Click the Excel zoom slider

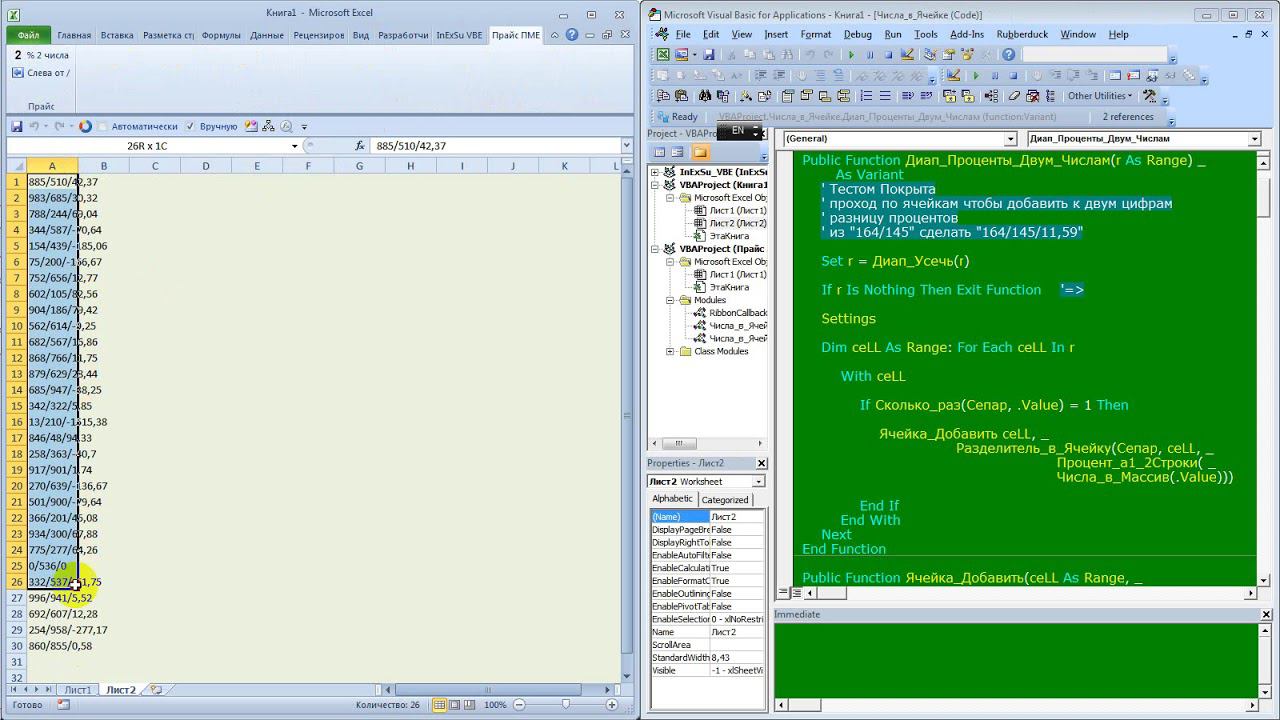pyautogui.click(x=565, y=705)
